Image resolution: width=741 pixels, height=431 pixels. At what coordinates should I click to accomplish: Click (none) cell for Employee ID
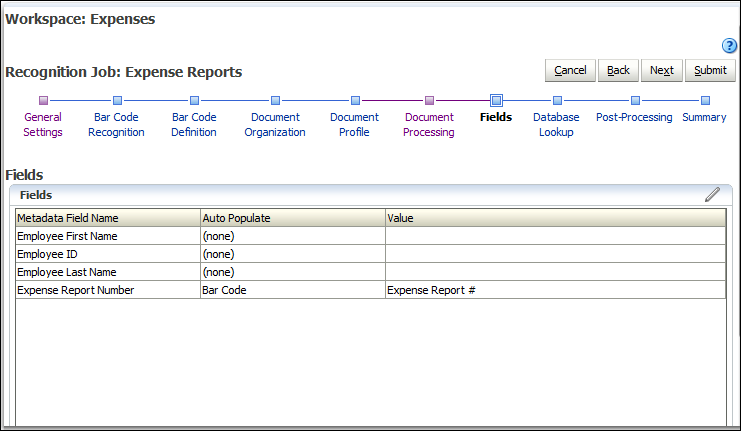click(x=293, y=254)
